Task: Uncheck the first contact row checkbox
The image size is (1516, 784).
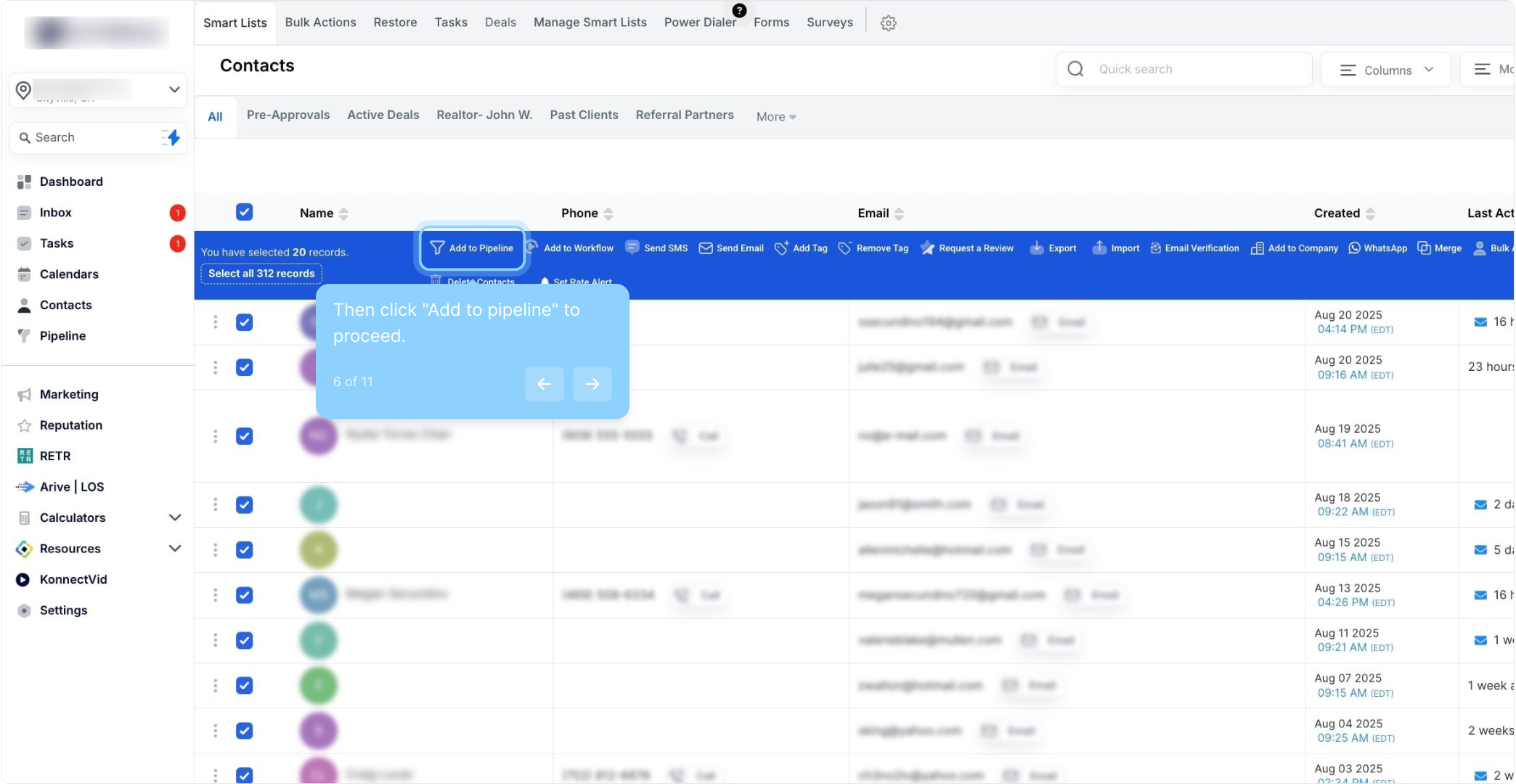Action: 244,322
